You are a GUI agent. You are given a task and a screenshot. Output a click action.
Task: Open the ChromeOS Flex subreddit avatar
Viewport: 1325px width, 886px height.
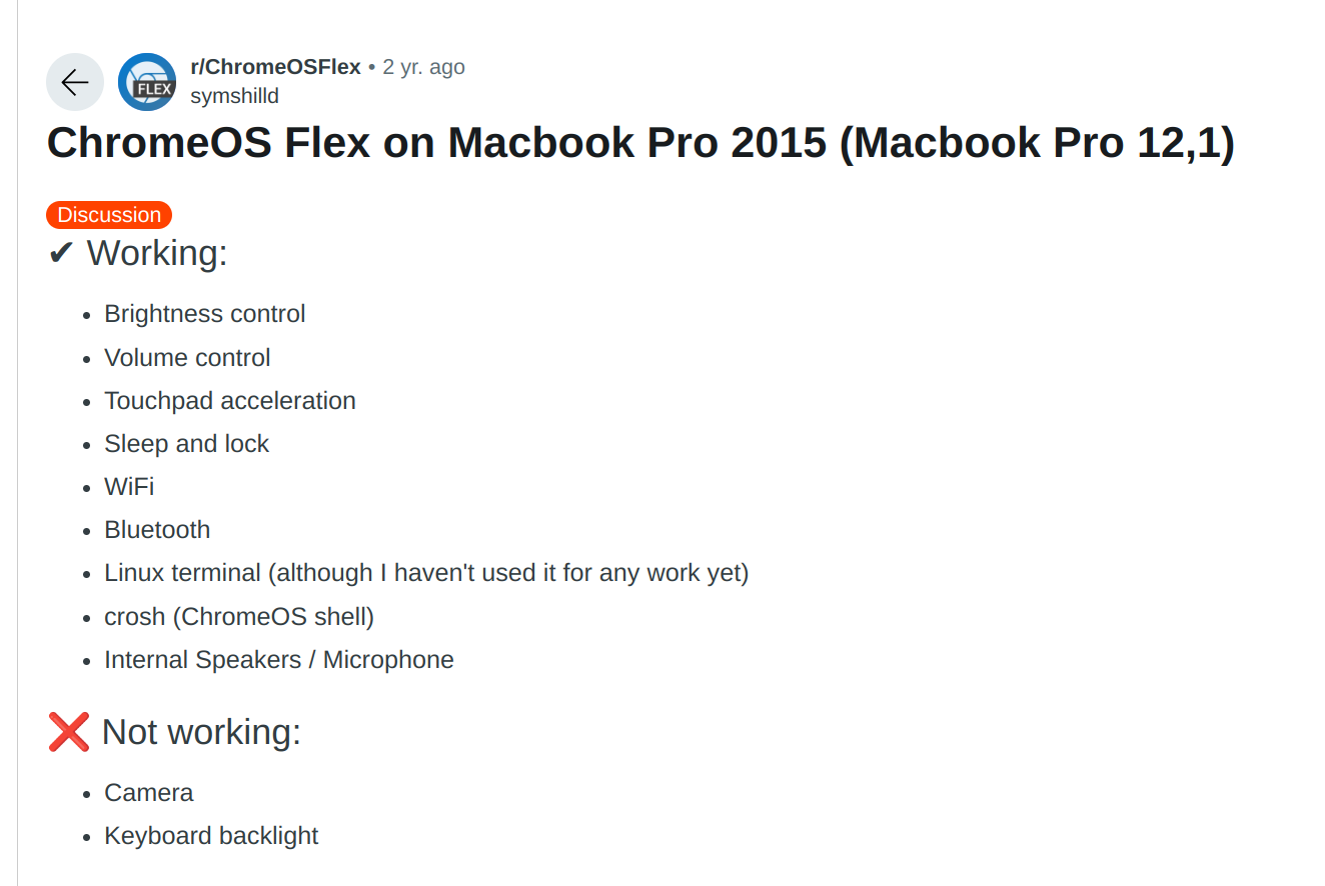click(147, 82)
